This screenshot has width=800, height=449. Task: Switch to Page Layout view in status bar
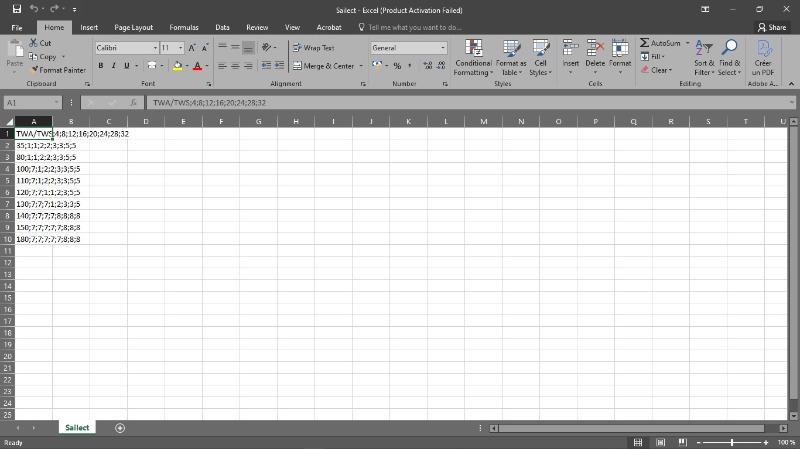coord(660,442)
